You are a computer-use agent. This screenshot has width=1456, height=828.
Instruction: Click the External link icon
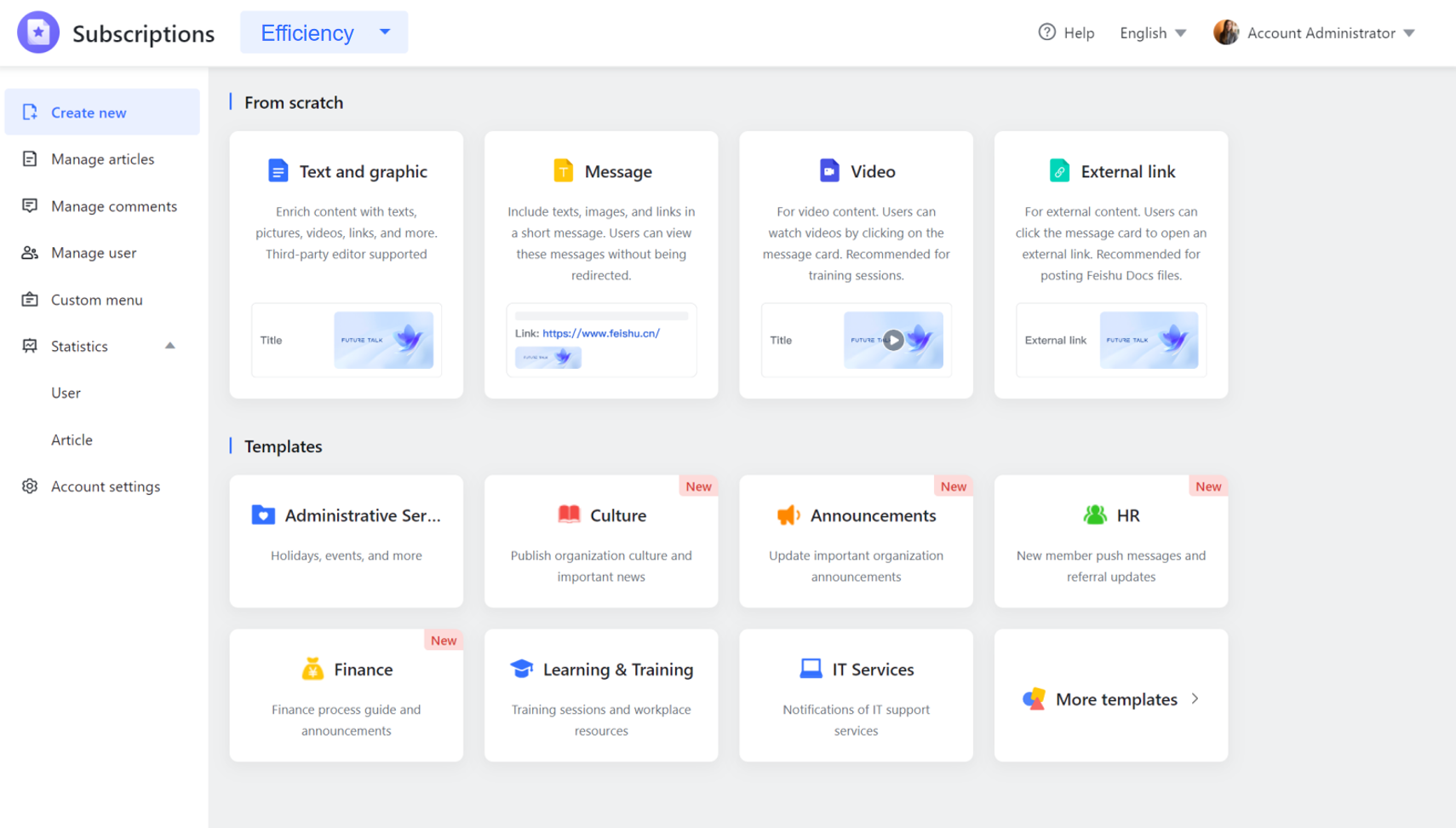click(x=1059, y=170)
